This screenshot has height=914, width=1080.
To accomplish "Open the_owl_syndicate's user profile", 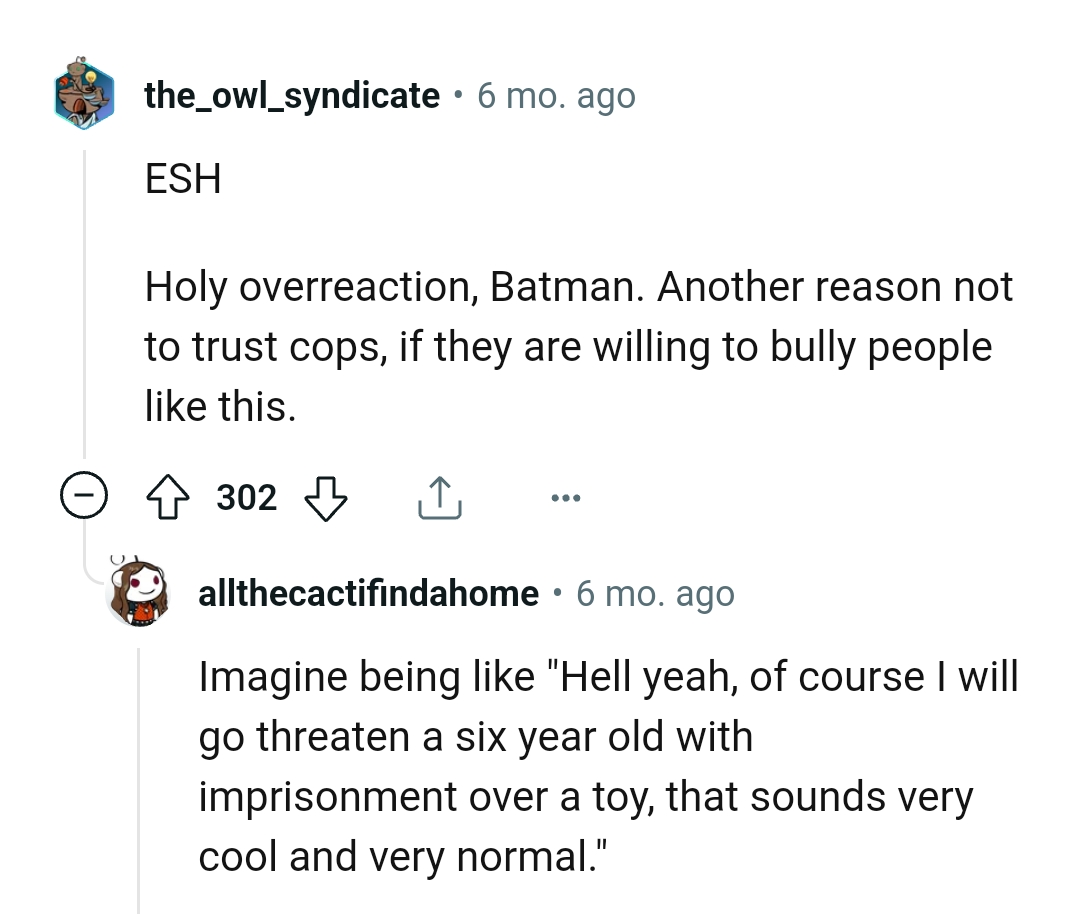I will (292, 95).
